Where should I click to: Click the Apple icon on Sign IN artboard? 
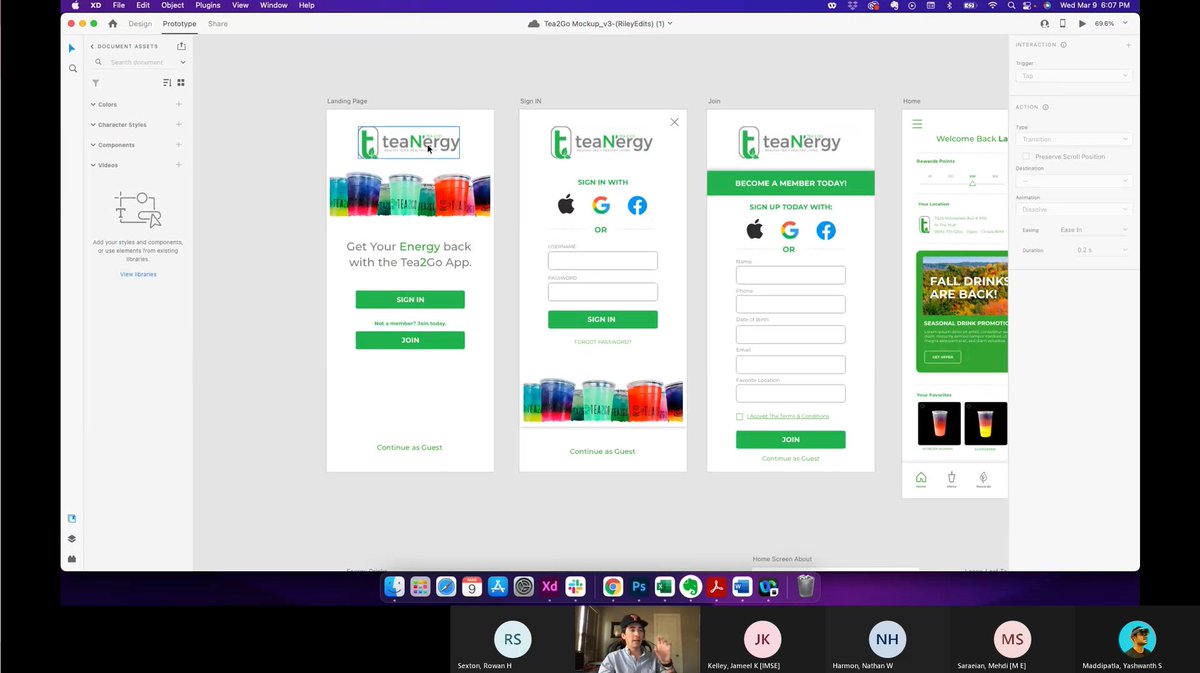566,205
